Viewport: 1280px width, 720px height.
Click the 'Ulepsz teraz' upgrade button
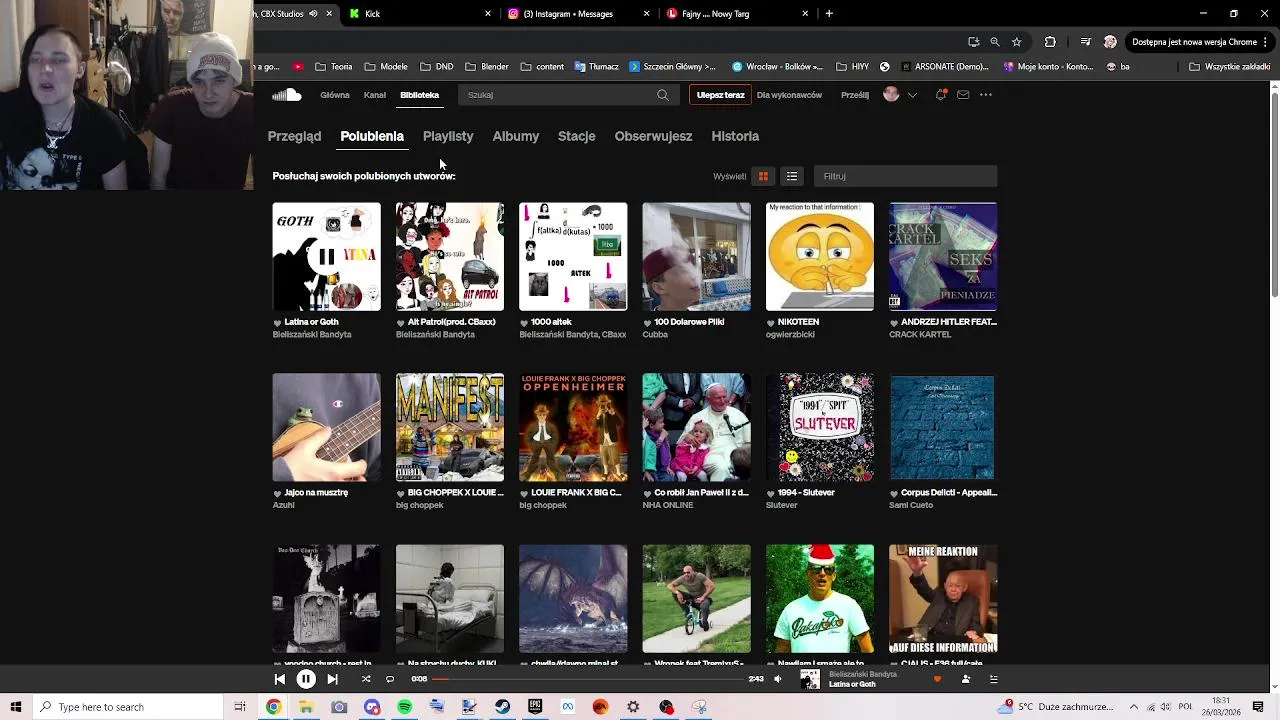coord(720,95)
